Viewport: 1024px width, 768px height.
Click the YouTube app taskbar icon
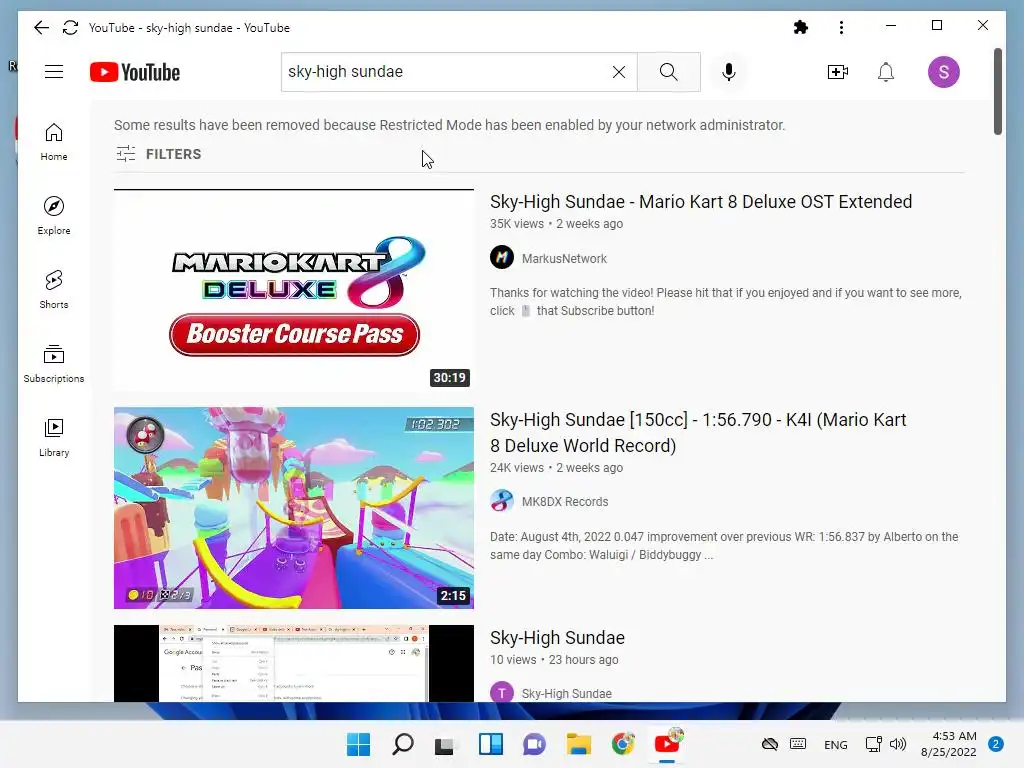point(667,744)
